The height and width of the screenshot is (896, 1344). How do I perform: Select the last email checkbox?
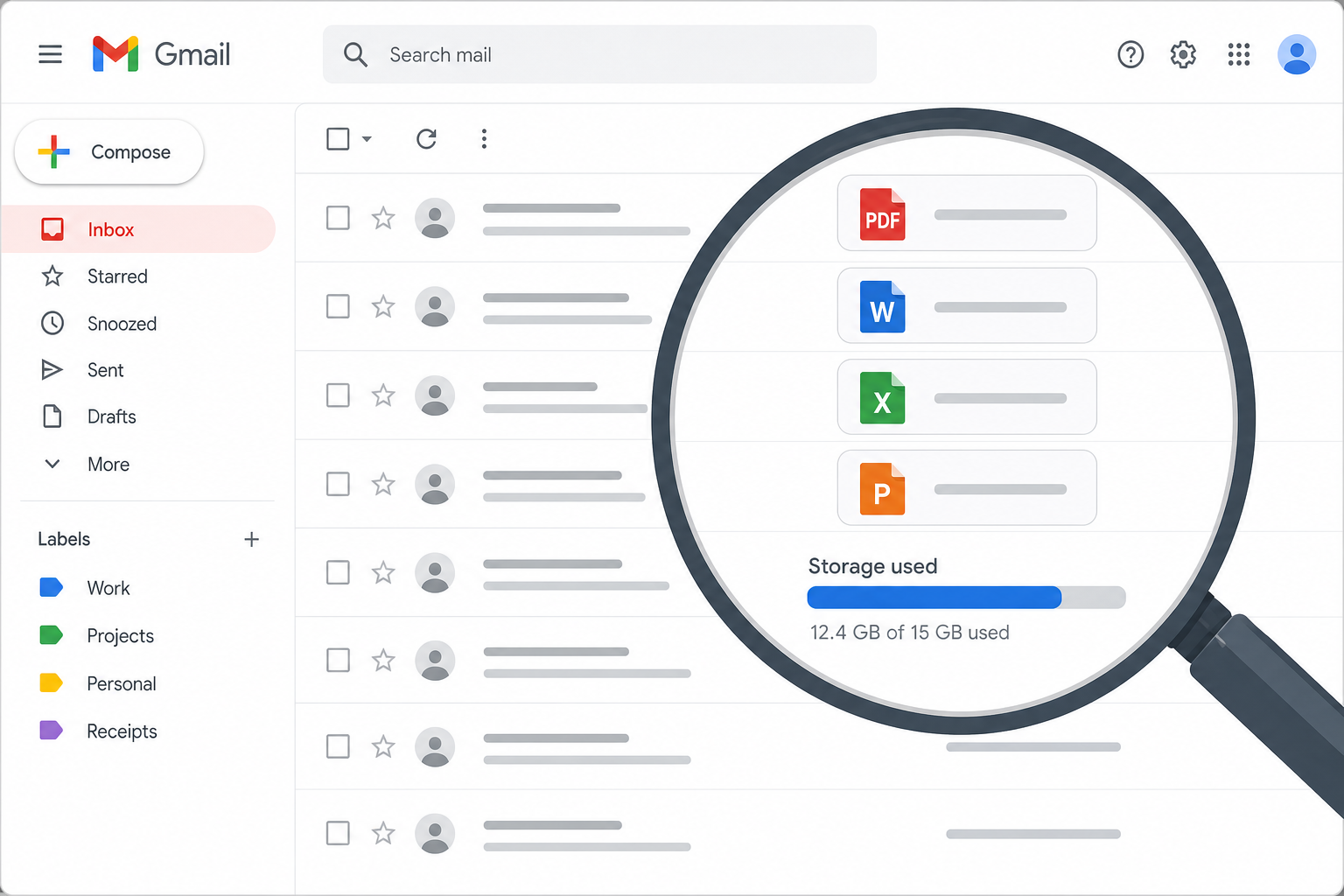338,833
